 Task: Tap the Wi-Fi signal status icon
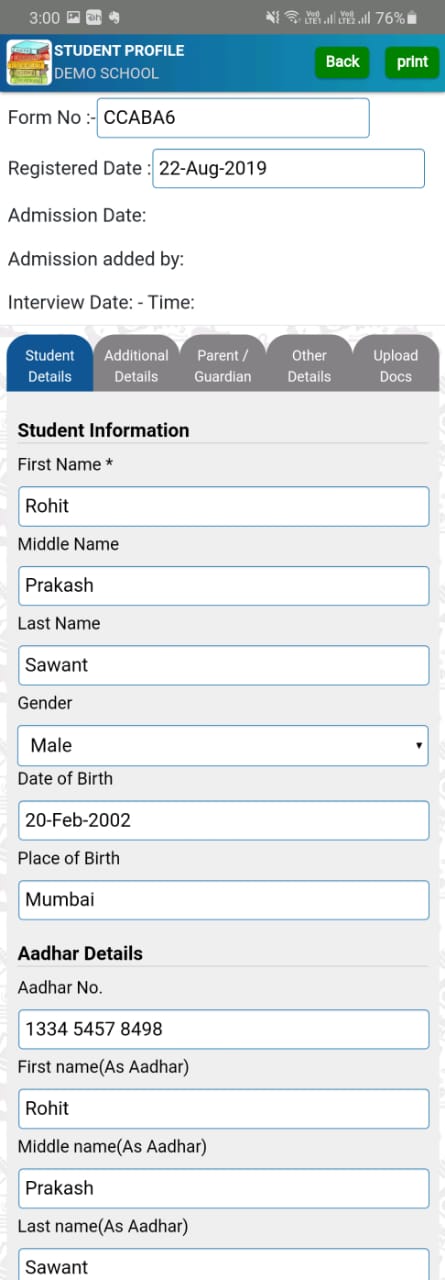point(292,17)
